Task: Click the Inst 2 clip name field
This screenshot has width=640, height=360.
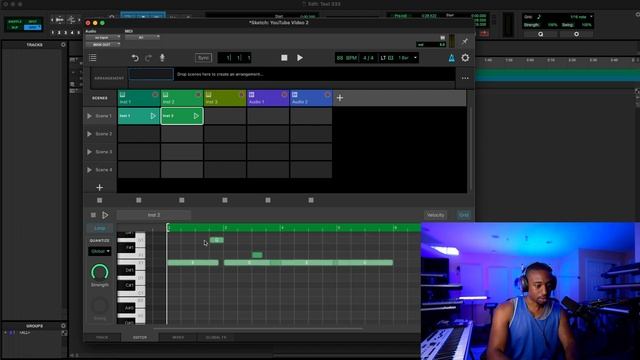Action: pyautogui.click(x=153, y=215)
